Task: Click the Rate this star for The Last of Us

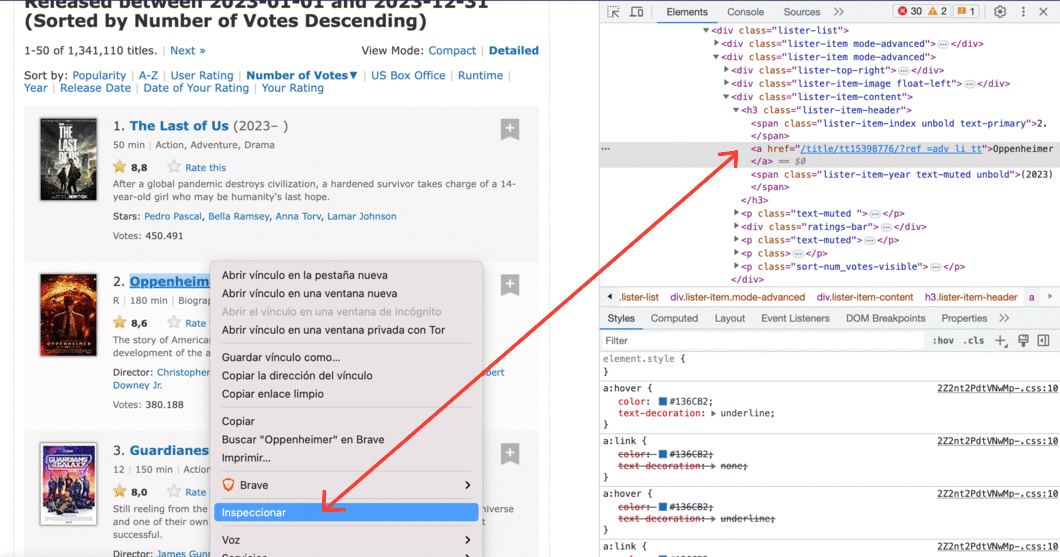Action: pyautogui.click(x=174, y=166)
